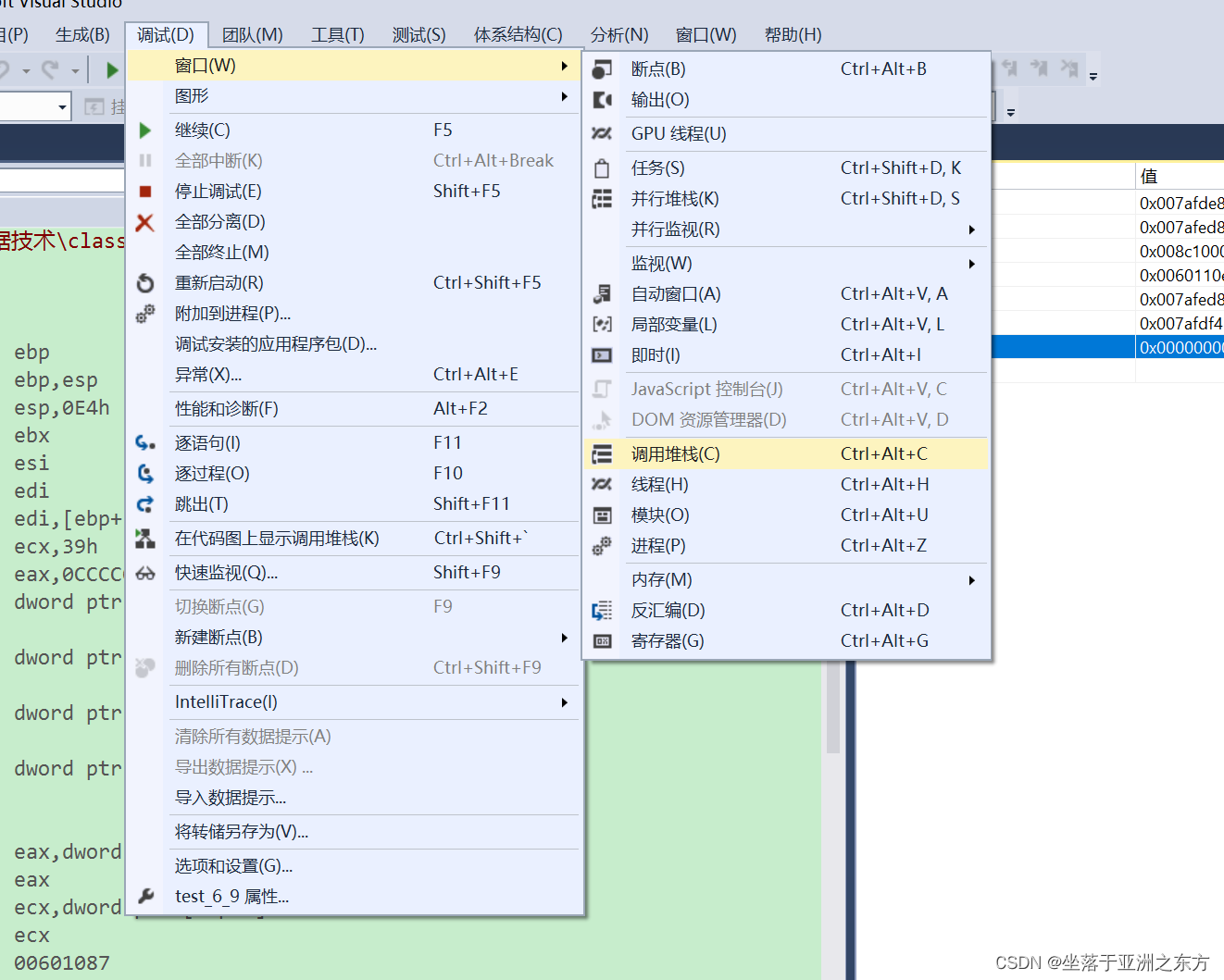This screenshot has width=1224, height=980.
Task: Click the Tasks clipboard icon
Action: coord(602,168)
